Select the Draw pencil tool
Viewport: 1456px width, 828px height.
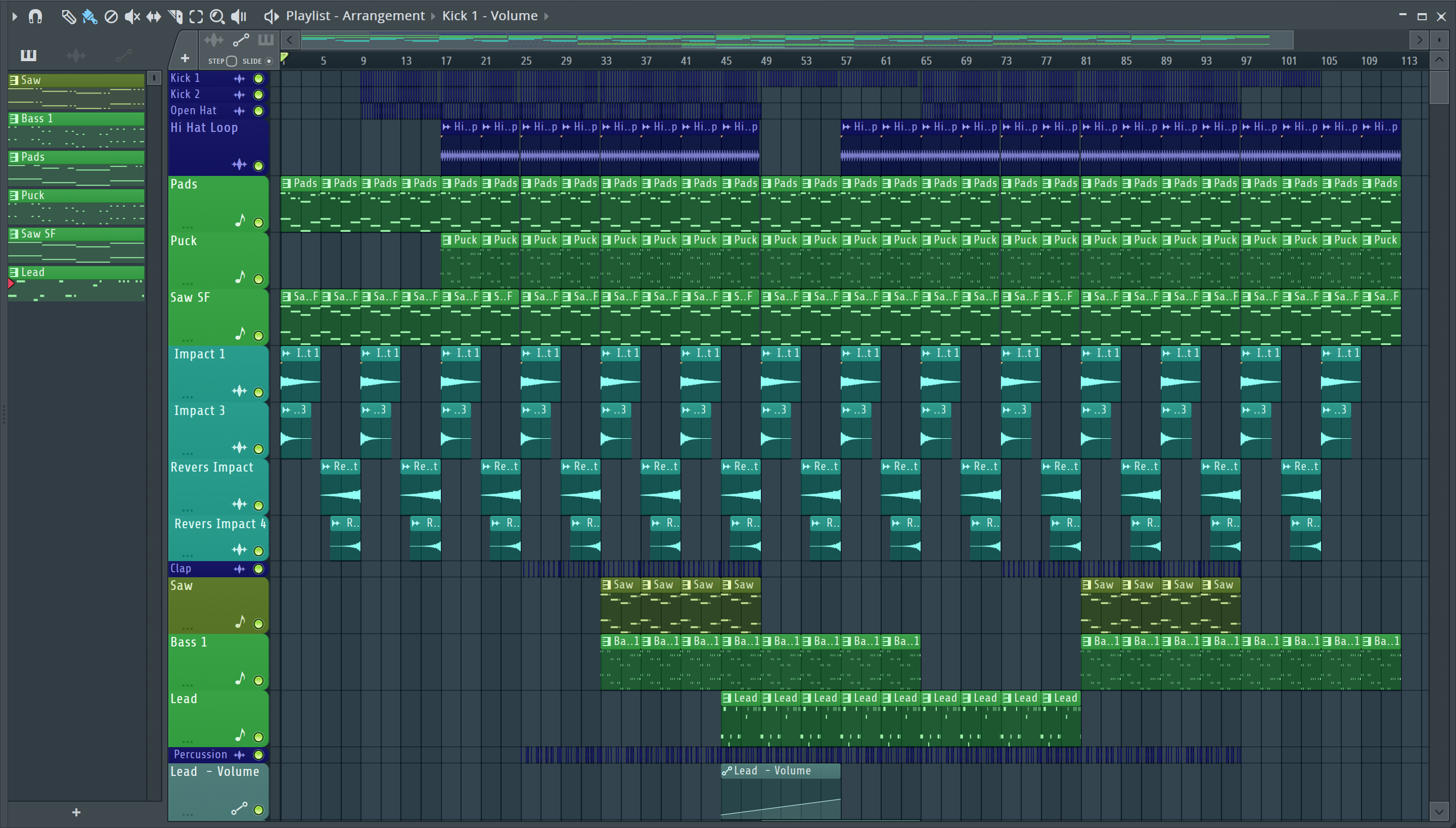pos(68,17)
